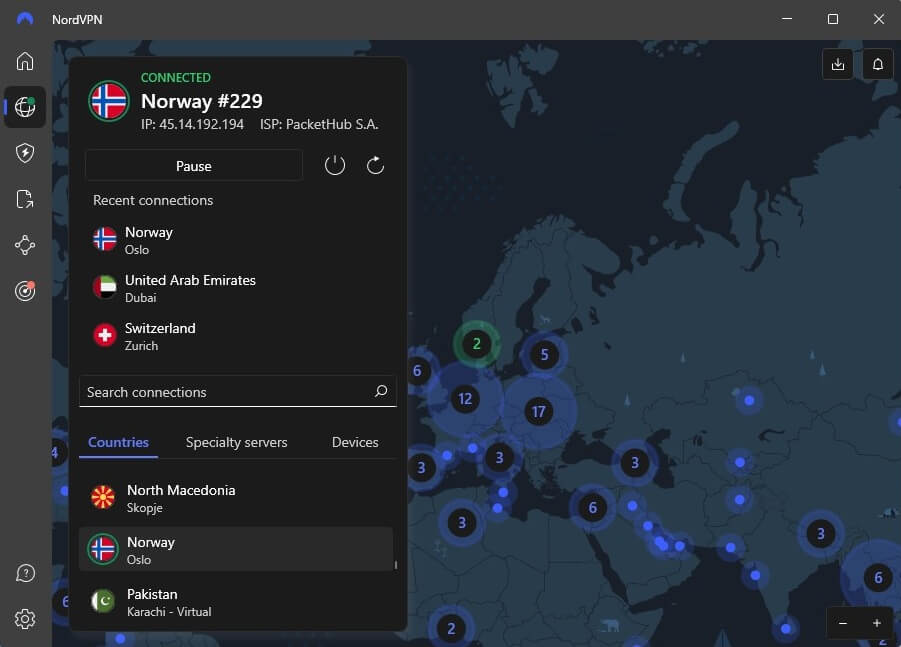Screen dimensions: 901x647
Task: Open Settings gear in sidebar
Action: click(x=25, y=619)
